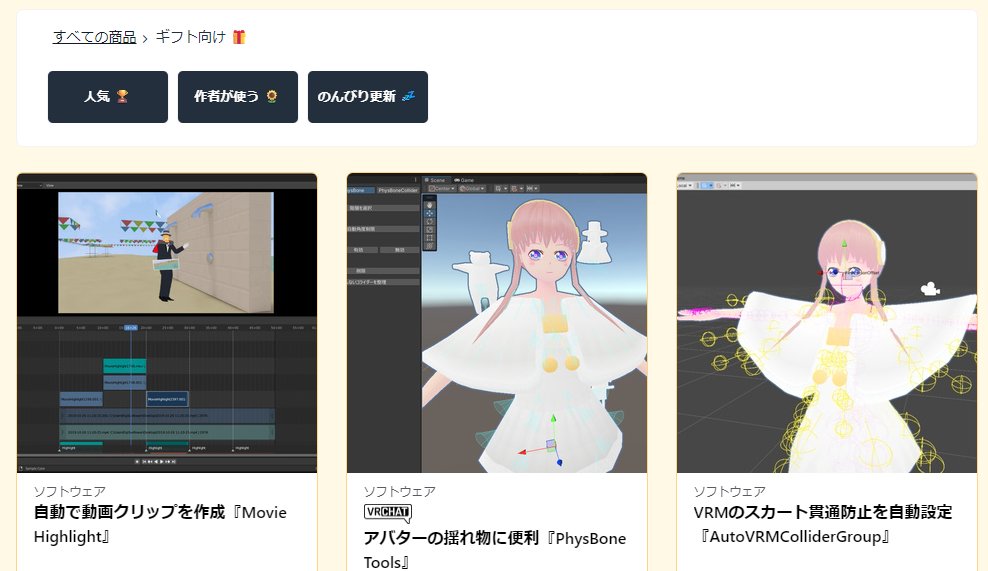The image size is (988, 571).
Task: Click the ギフト向け breadcrumb text
Action: click(x=190, y=37)
